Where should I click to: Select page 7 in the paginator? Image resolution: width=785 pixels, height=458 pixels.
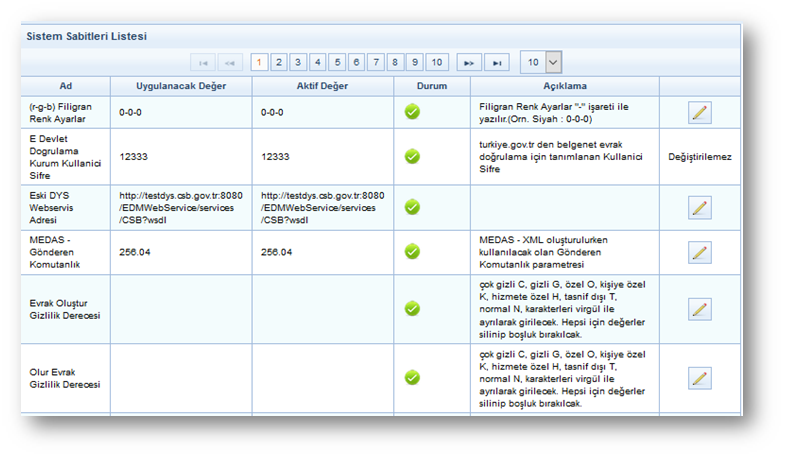tap(376, 63)
